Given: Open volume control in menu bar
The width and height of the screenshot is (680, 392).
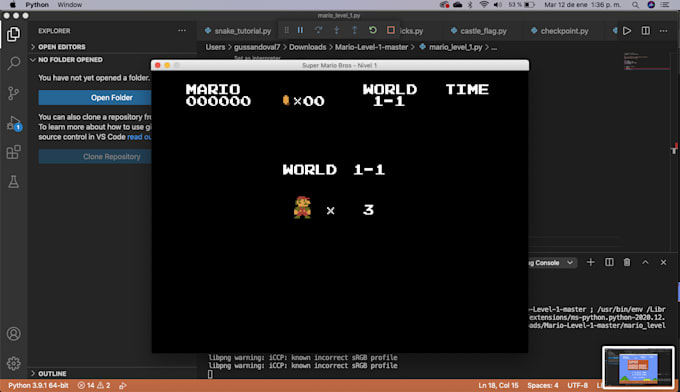Looking at the screenshot, I should 498,5.
